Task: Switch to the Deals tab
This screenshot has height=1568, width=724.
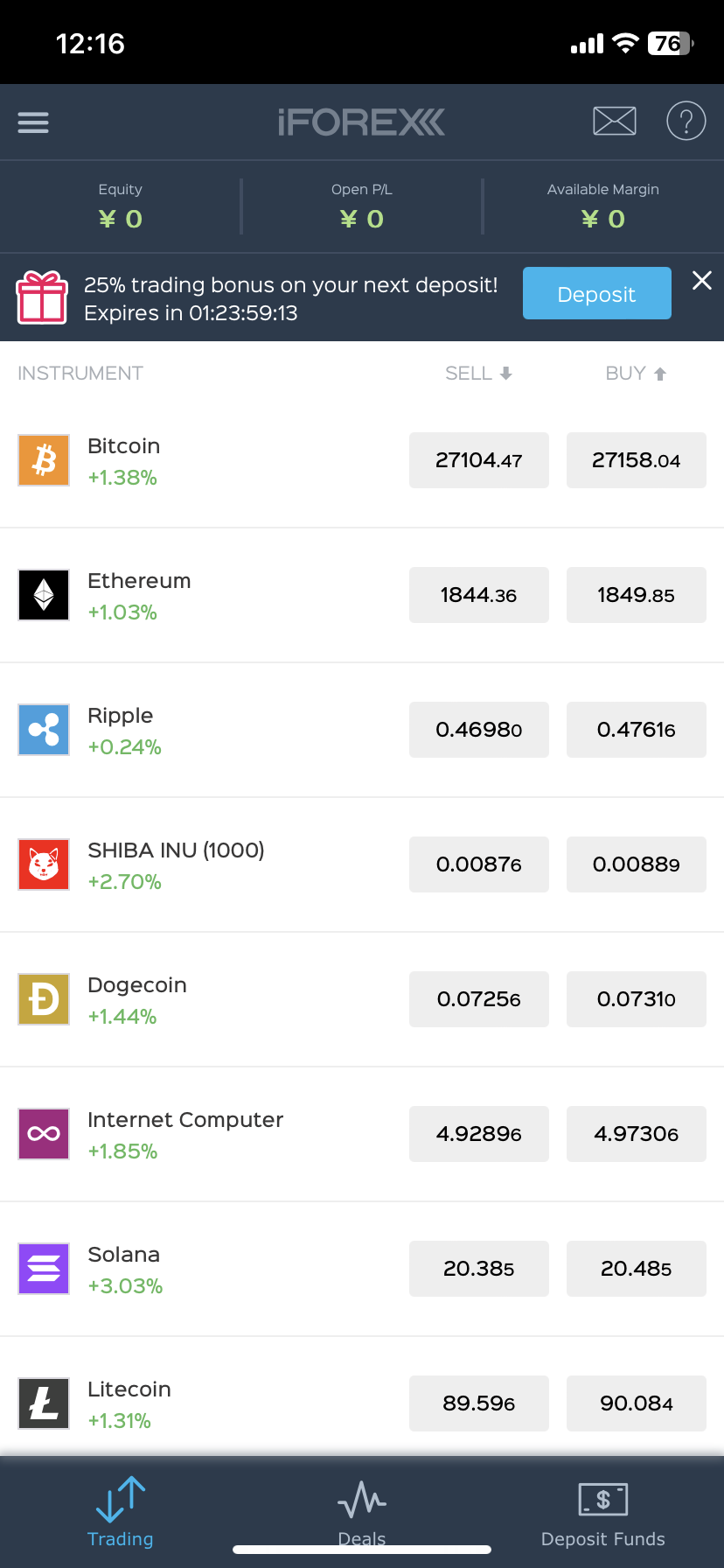Action: [x=362, y=1512]
